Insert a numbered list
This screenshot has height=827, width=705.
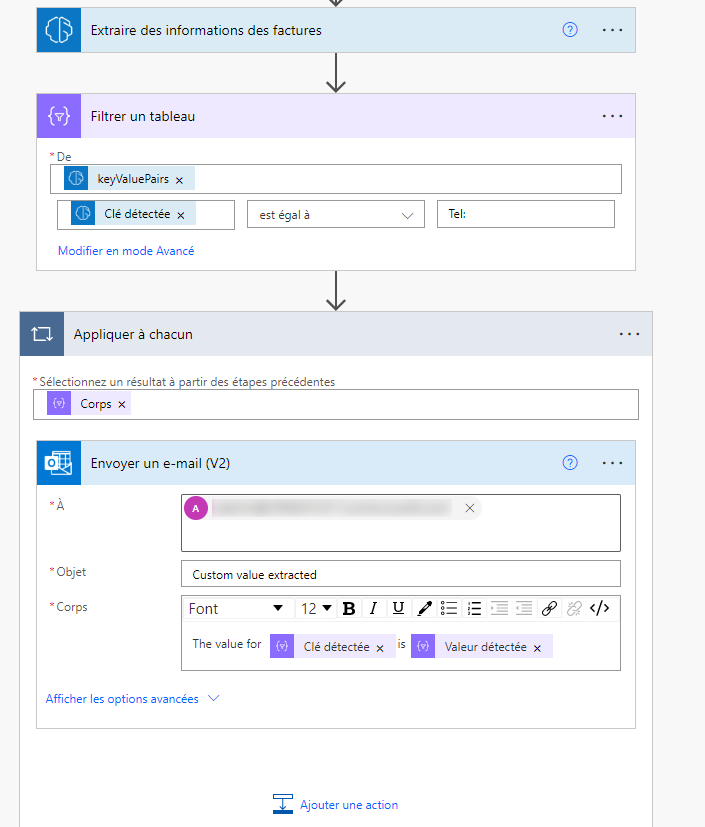tap(474, 609)
